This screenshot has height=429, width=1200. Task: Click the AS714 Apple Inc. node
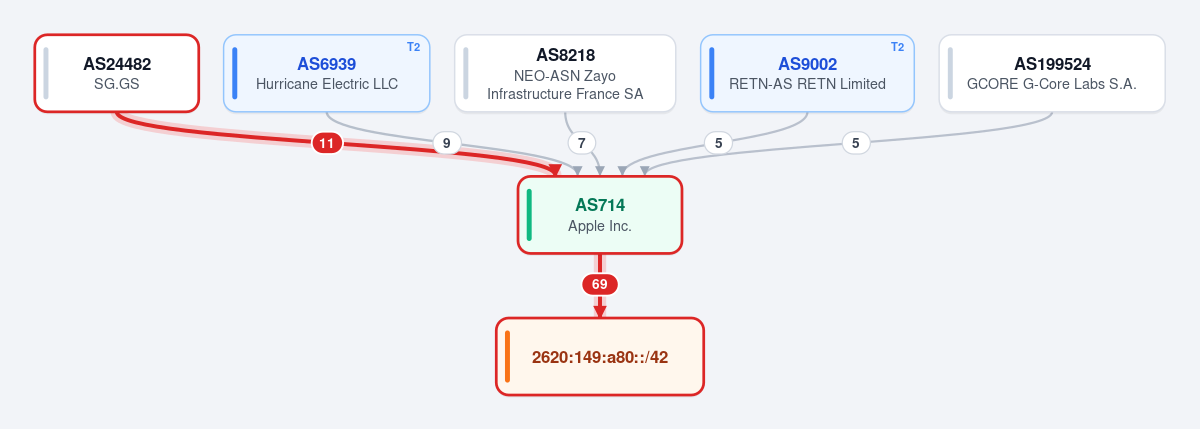coord(600,215)
